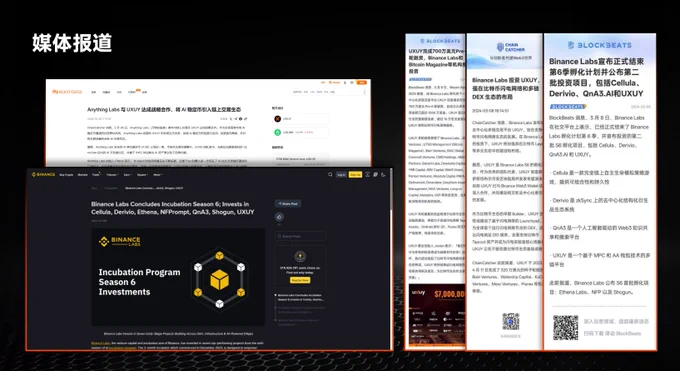
Task: Open the Incubation Program Season 6 banner image
Action: 178,277
